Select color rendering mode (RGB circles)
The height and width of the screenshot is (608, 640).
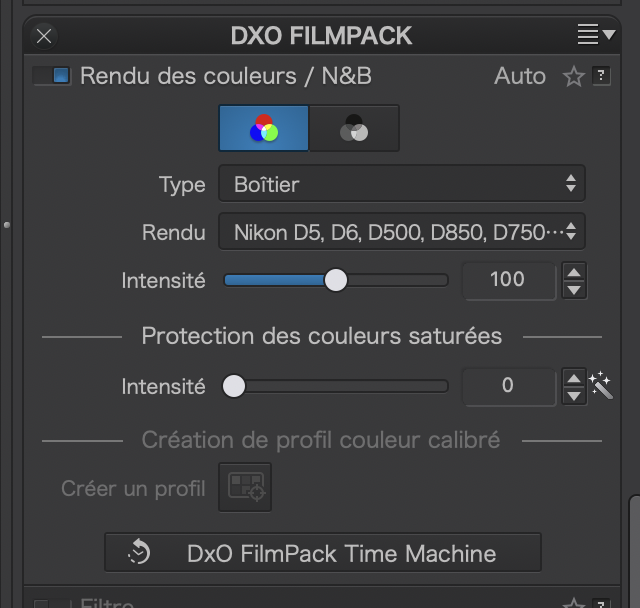[x=264, y=128]
